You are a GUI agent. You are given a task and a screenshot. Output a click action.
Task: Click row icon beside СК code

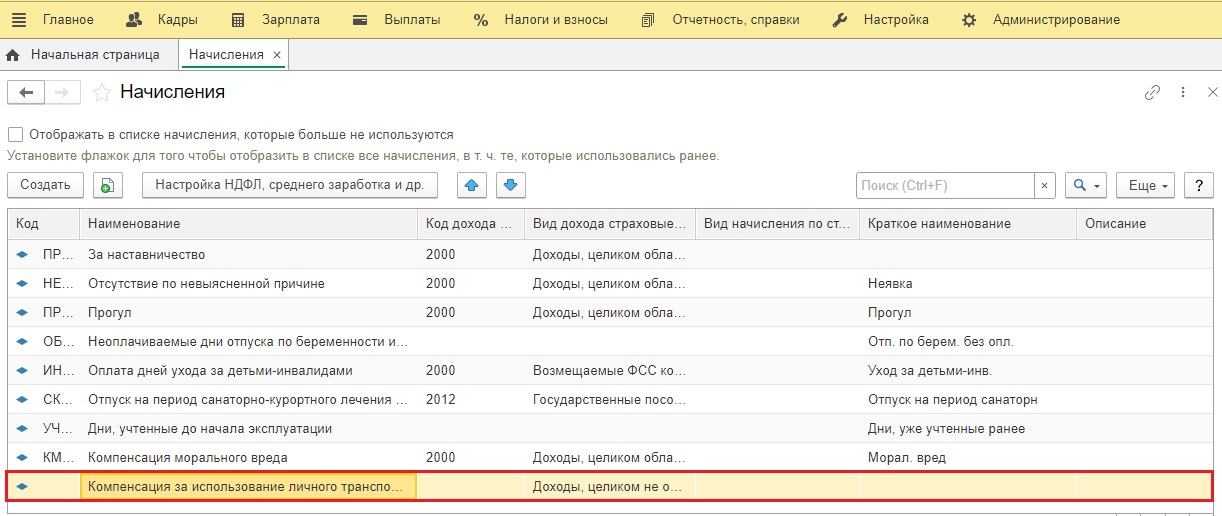click(x=22, y=399)
